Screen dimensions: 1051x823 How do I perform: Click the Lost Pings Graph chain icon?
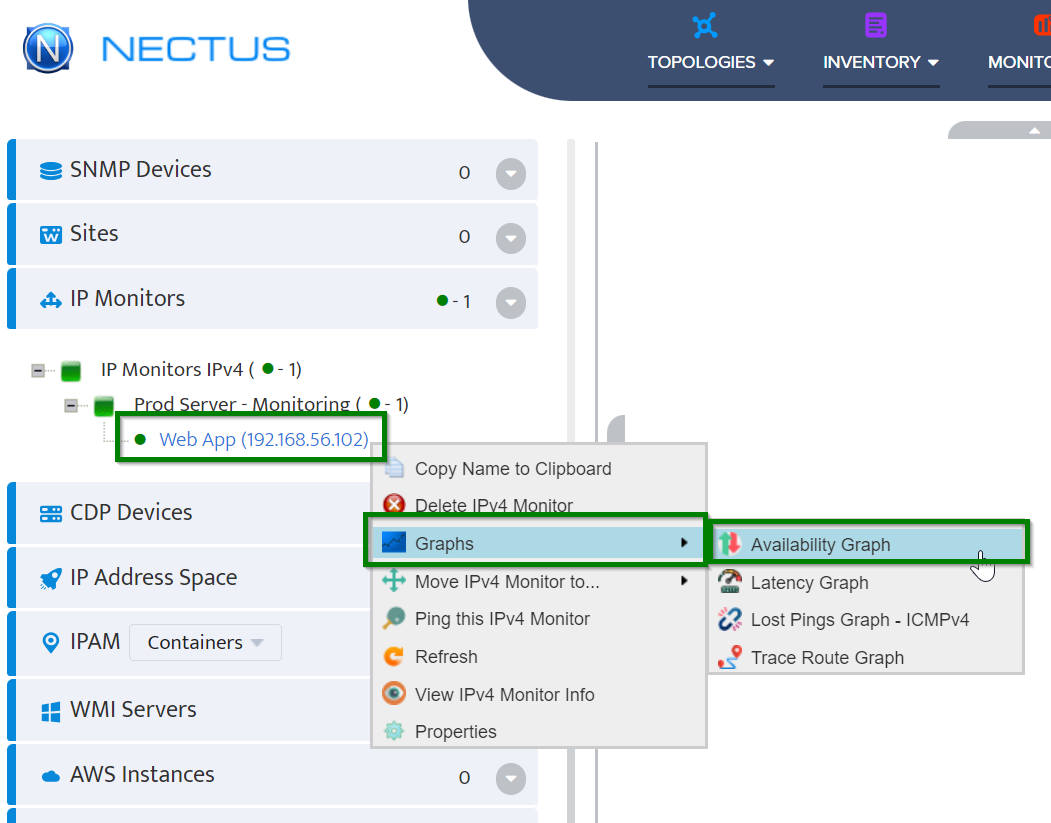(x=729, y=619)
